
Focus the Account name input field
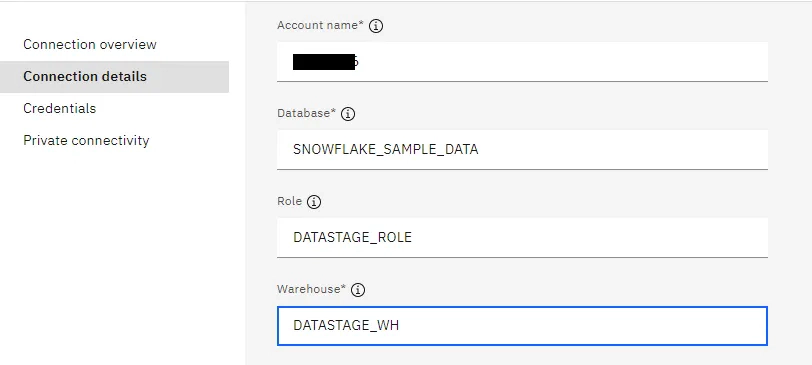click(x=522, y=62)
